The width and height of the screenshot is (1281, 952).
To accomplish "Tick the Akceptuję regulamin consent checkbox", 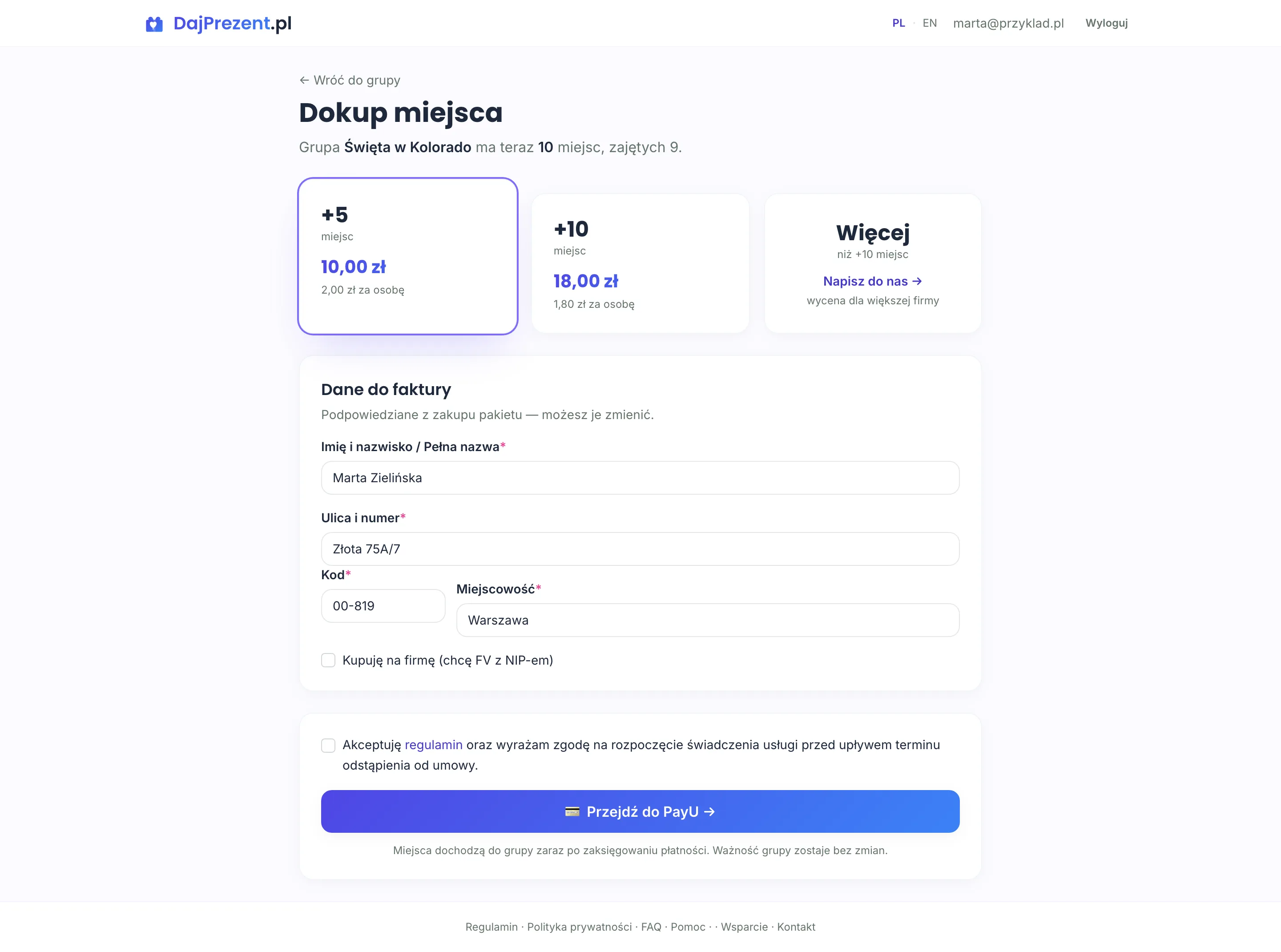I will pos(328,746).
